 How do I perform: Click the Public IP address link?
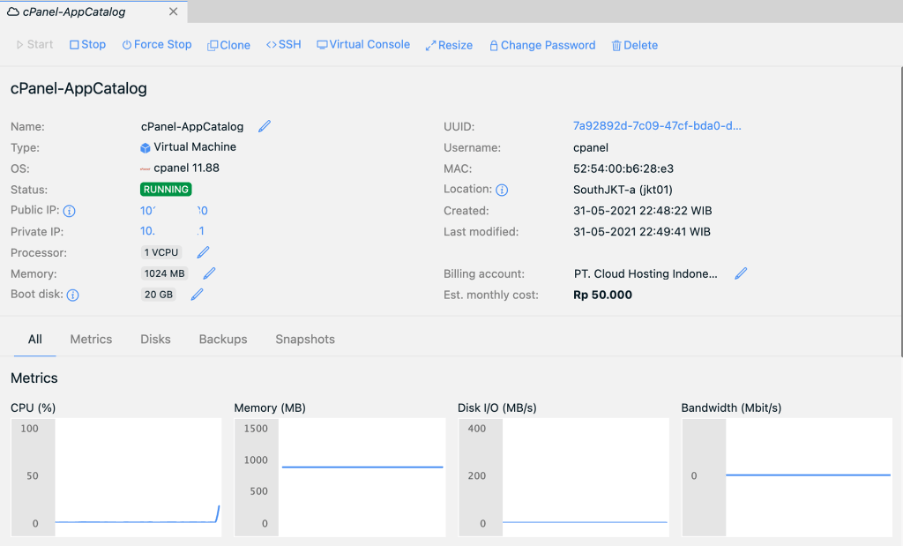pos(174,210)
